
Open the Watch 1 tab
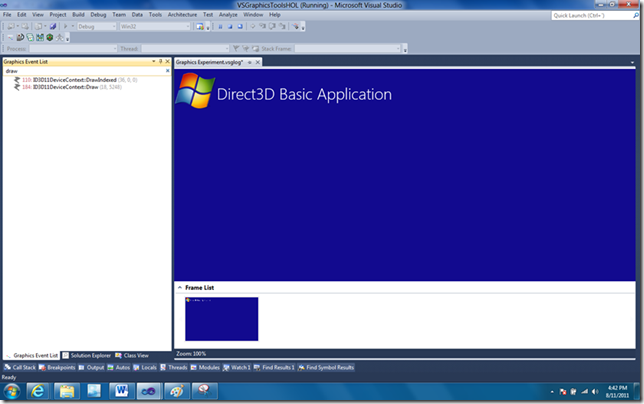(x=237, y=367)
